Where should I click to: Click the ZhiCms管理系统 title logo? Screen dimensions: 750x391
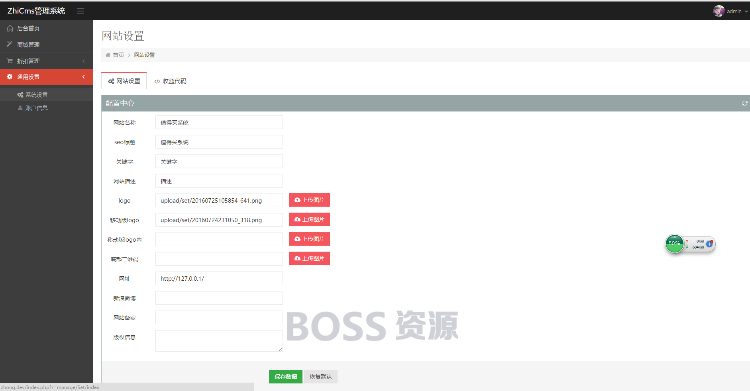pos(36,11)
